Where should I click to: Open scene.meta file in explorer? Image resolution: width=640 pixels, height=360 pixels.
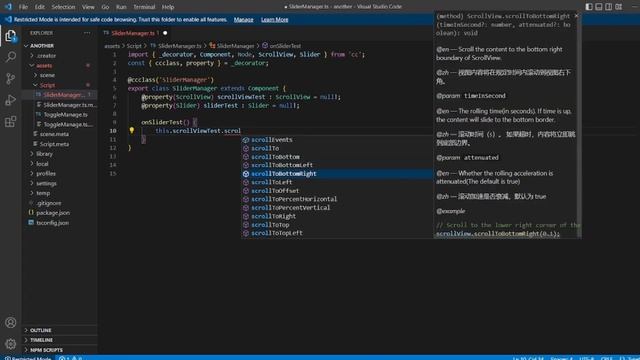(x=60, y=134)
